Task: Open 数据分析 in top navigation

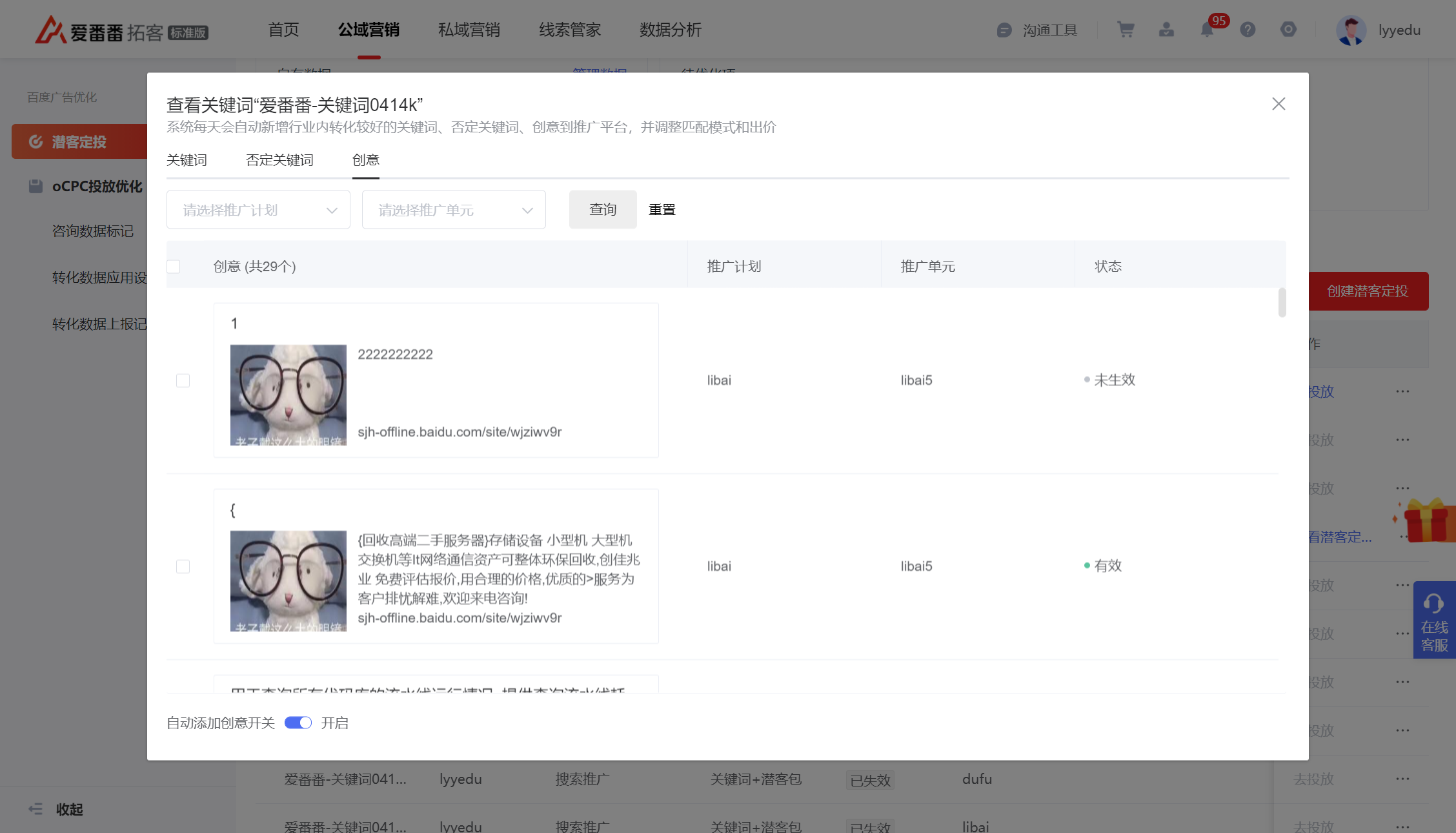Action: [671, 30]
